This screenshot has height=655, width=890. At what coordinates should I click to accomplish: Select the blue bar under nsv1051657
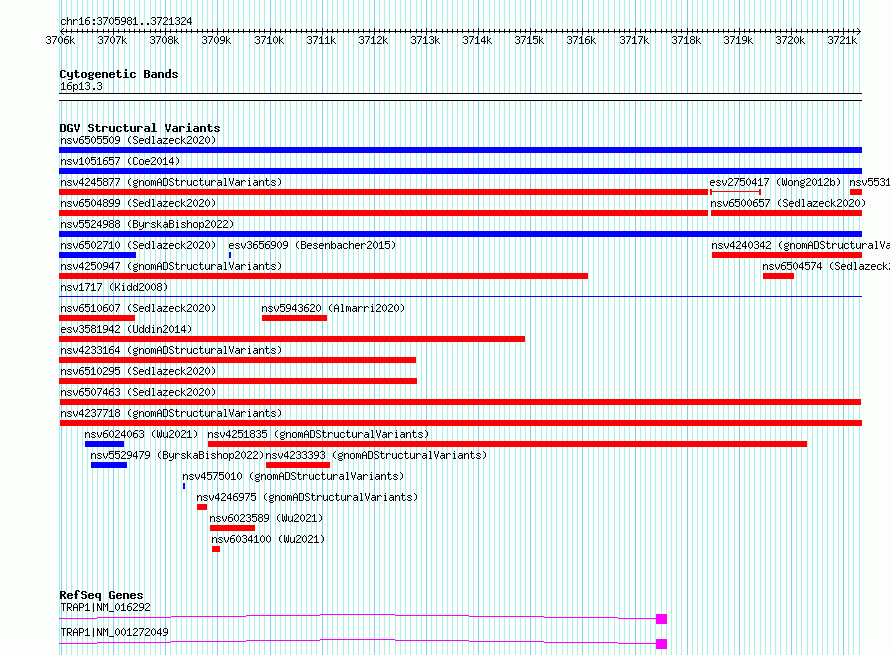(460, 171)
